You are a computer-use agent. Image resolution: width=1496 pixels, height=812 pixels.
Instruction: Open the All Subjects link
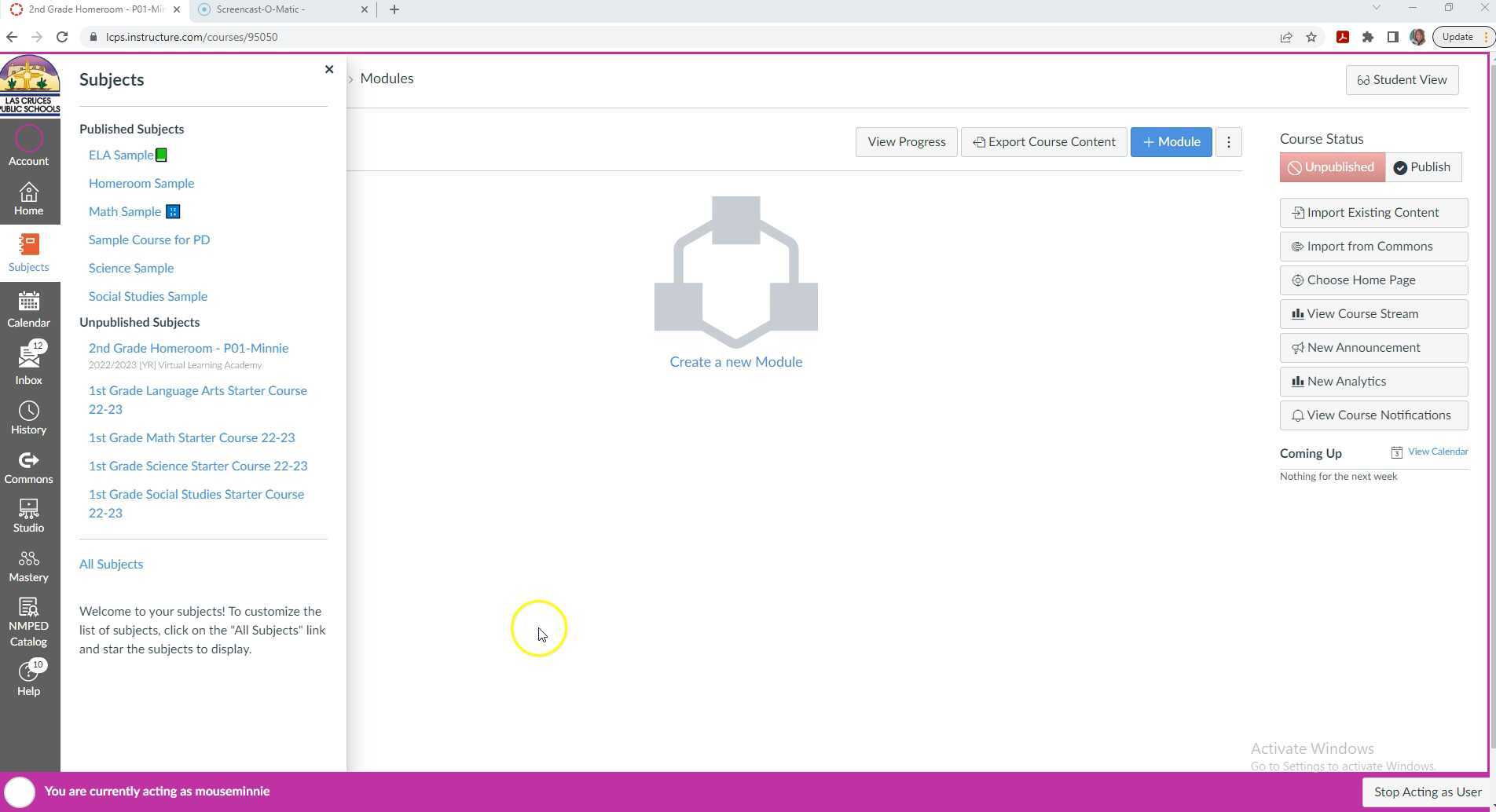(111, 564)
